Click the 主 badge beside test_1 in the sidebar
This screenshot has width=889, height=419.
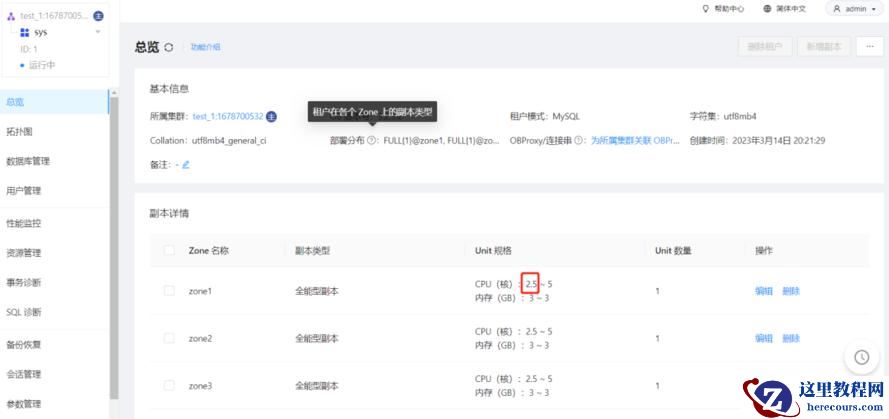coord(98,16)
